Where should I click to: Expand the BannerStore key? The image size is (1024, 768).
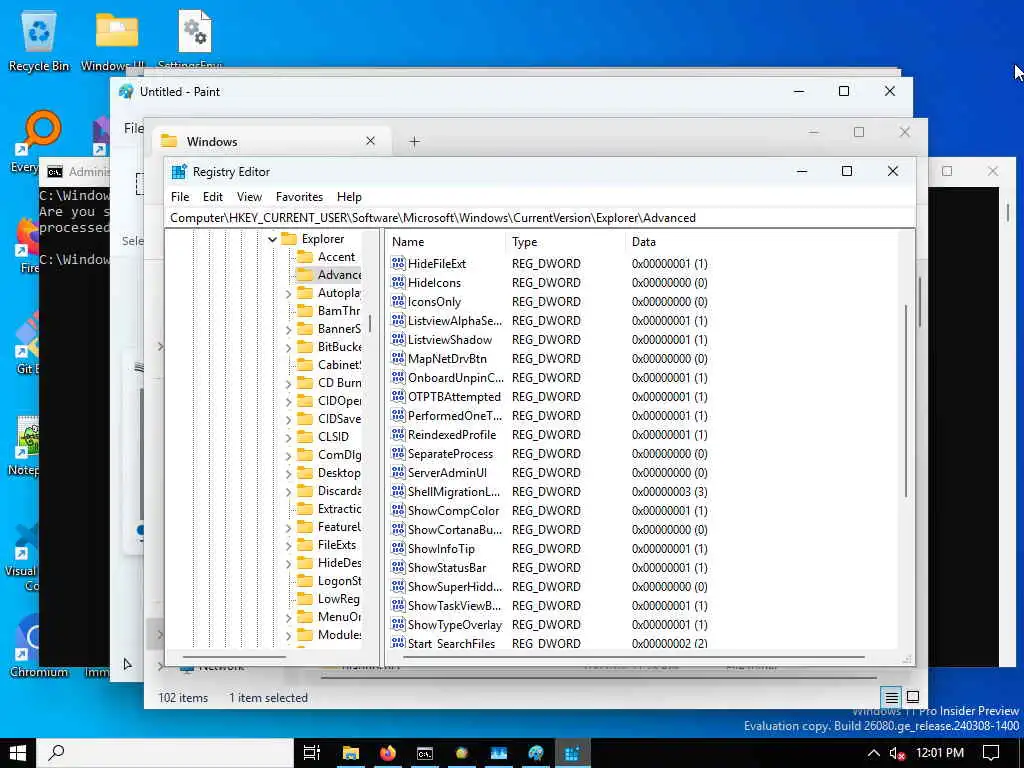(288, 330)
